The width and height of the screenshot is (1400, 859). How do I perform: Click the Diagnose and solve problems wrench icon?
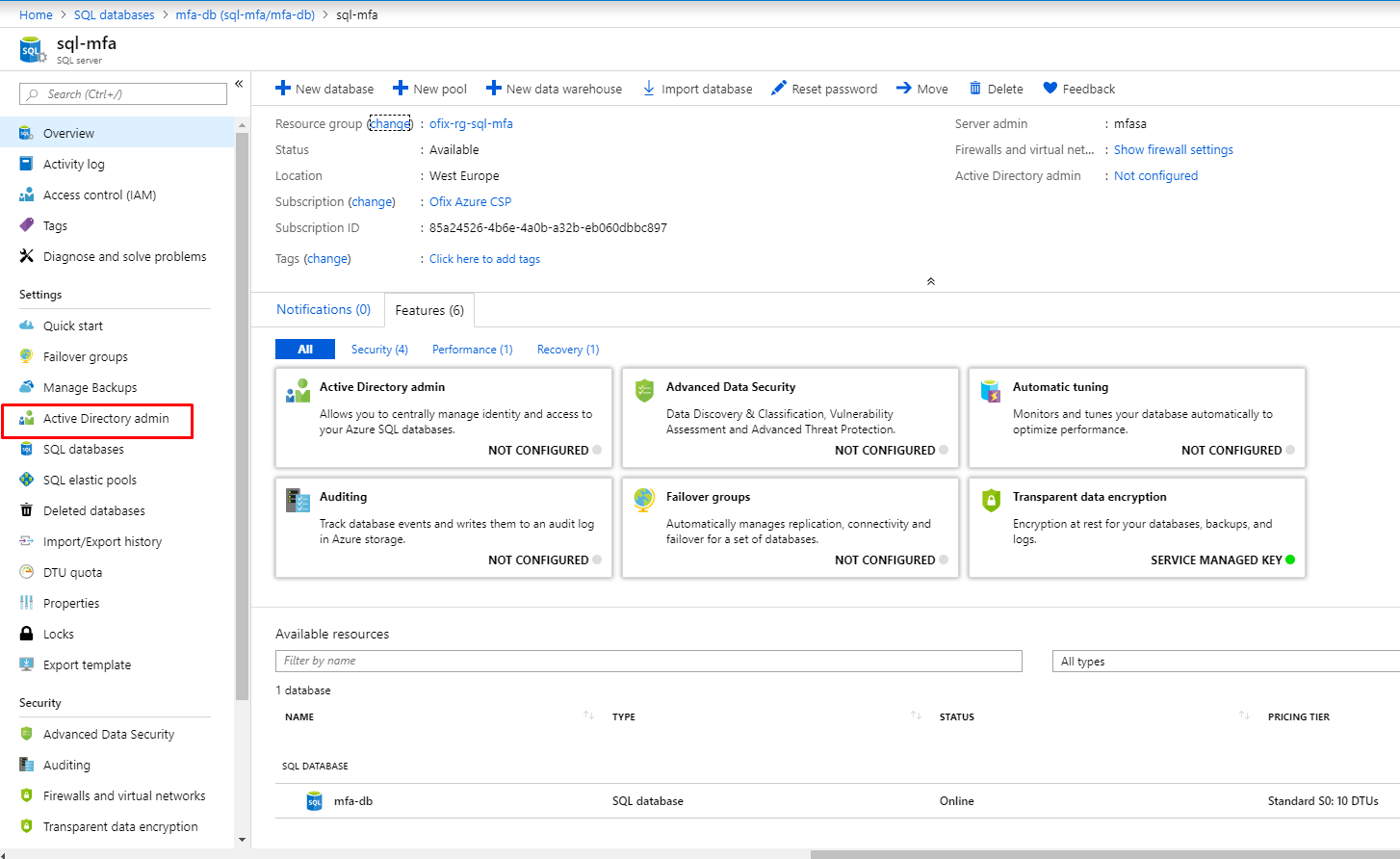(x=26, y=256)
